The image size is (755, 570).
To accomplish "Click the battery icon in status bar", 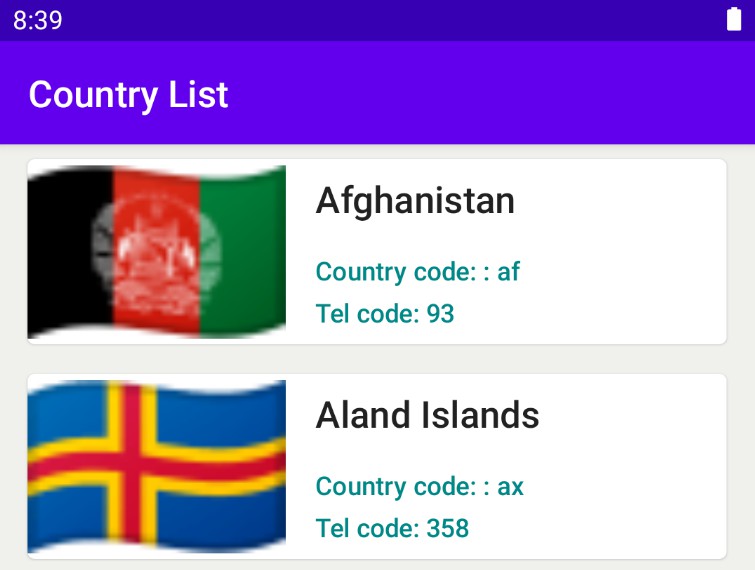I will tap(733, 20).
